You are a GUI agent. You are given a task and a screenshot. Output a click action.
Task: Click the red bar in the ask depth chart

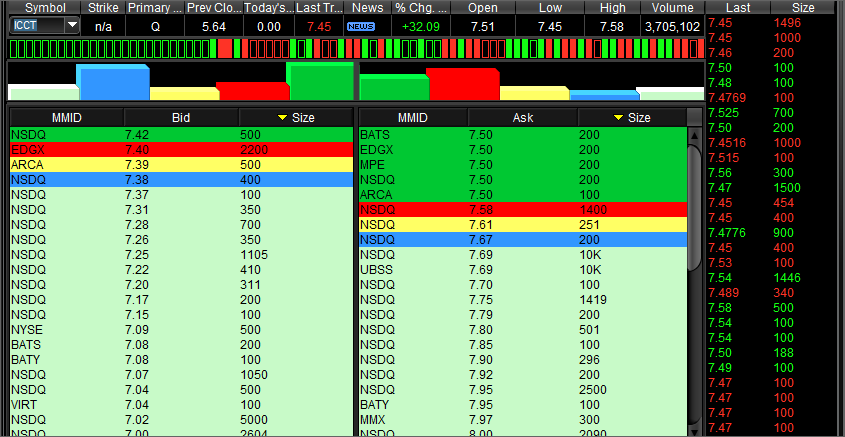pyautogui.click(x=463, y=84)
